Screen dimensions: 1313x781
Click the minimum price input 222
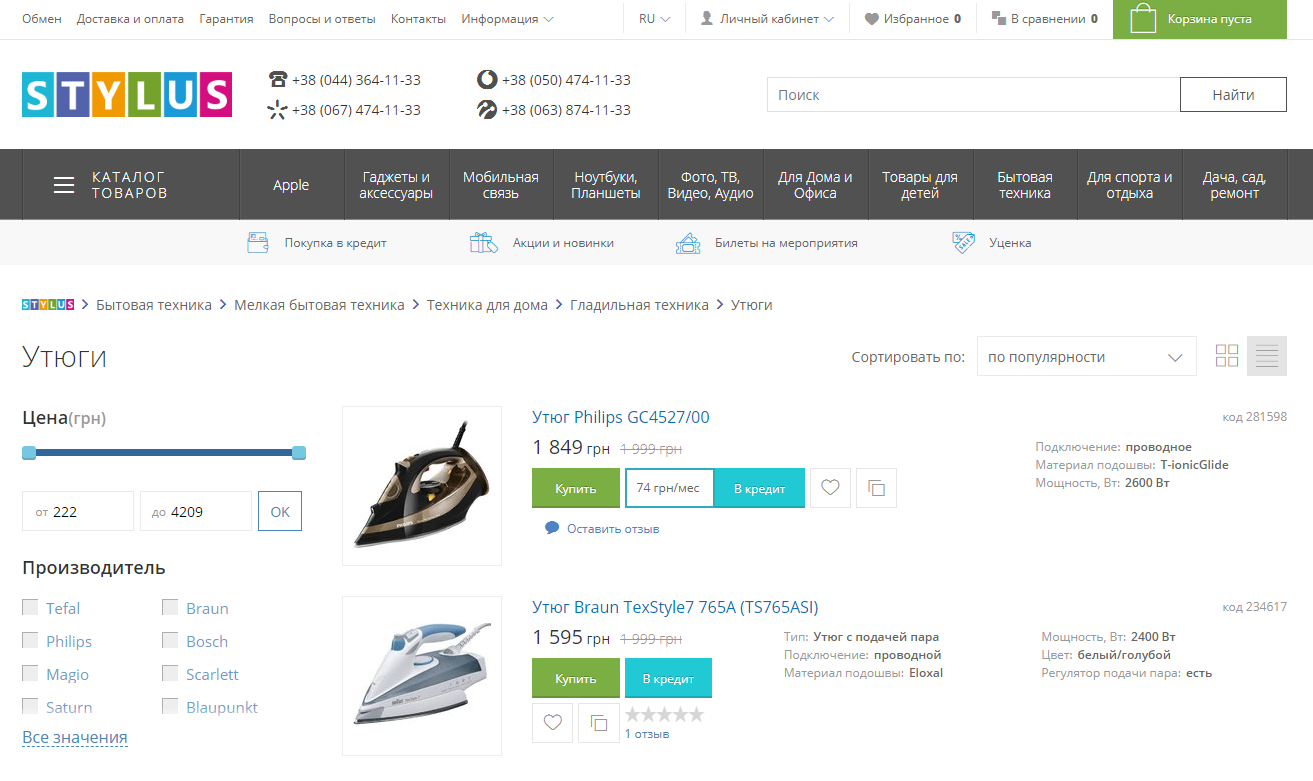click(78, 511)
